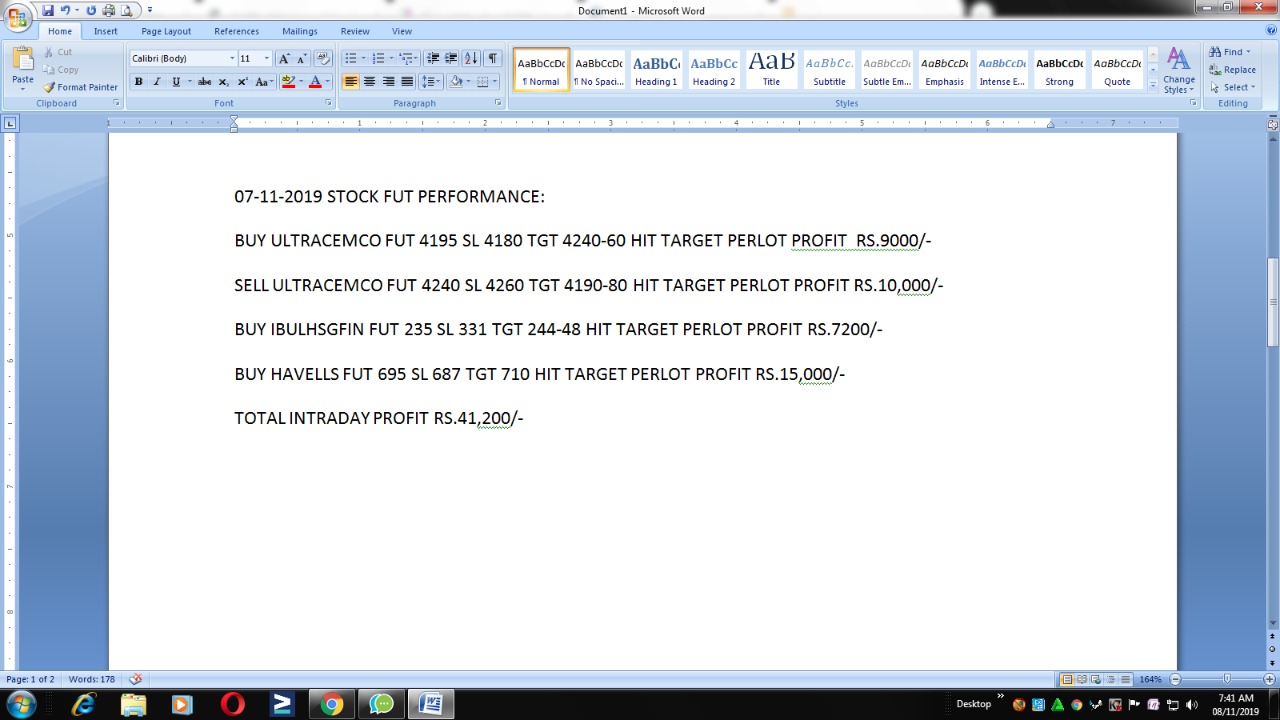Apply the Intense Emphasis style
The height and width of the screenshot is (720, 1280).
[1002, 70]
